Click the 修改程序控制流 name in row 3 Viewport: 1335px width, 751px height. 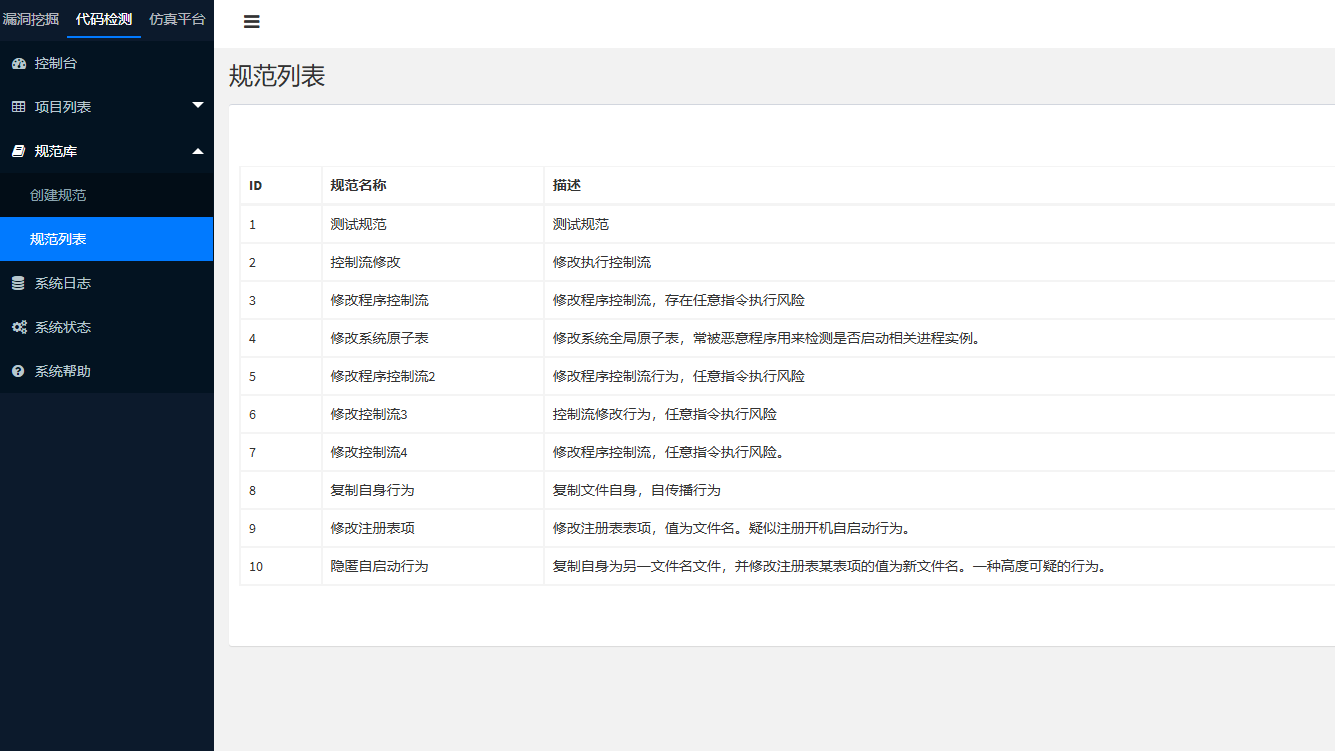[x=380, y=300]
